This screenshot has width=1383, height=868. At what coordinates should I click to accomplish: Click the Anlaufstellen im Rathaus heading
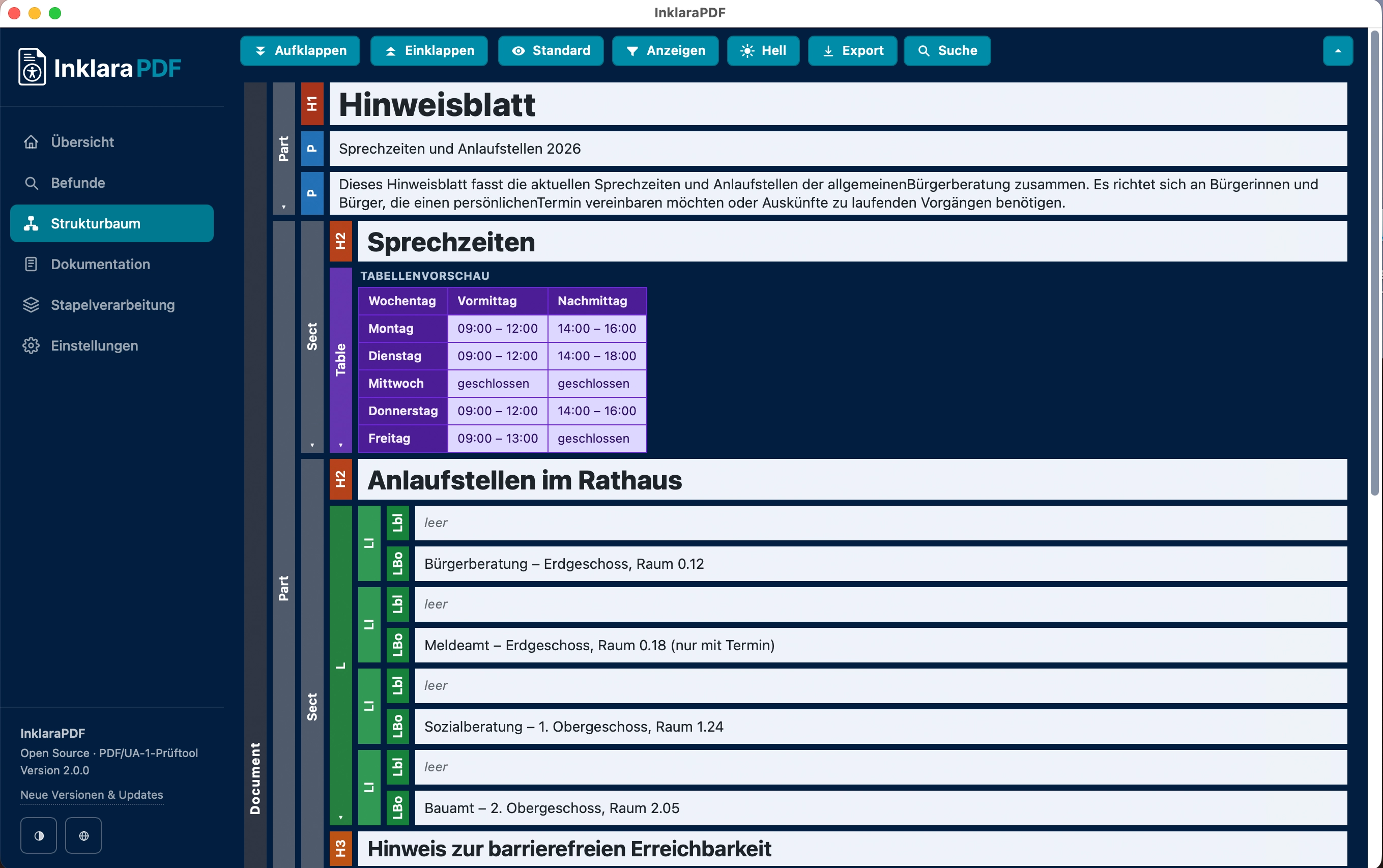tap(852, 479)
